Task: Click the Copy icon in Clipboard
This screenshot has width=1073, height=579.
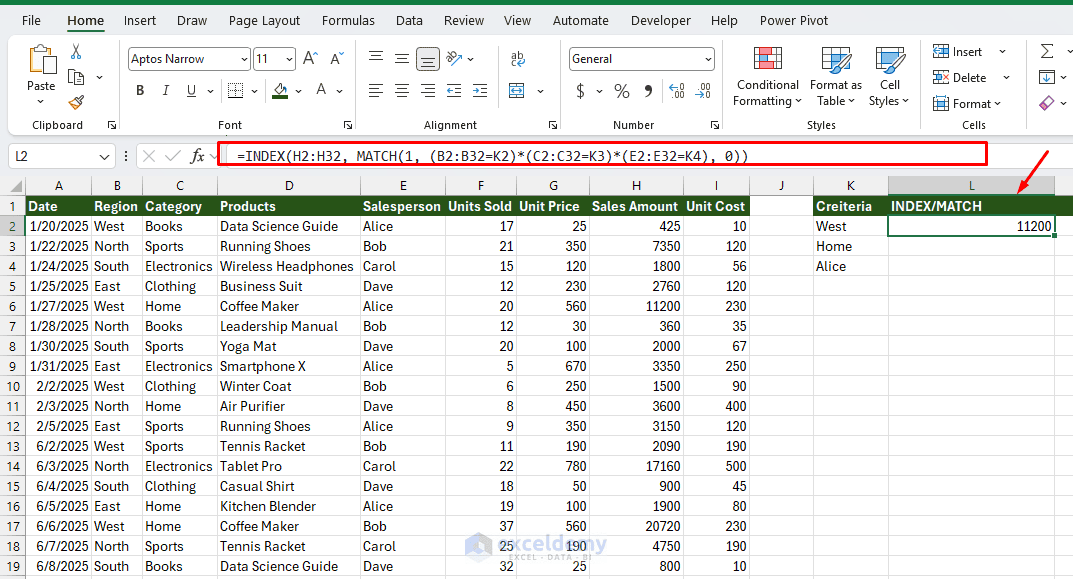Action: [76, 77]
